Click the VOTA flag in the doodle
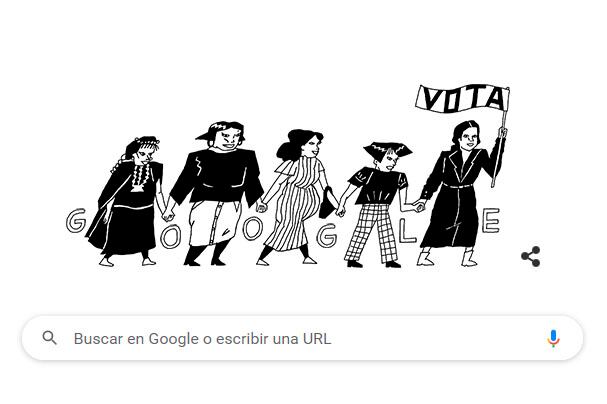This screenshot has width=607, height=404. [x=463, y=98]
